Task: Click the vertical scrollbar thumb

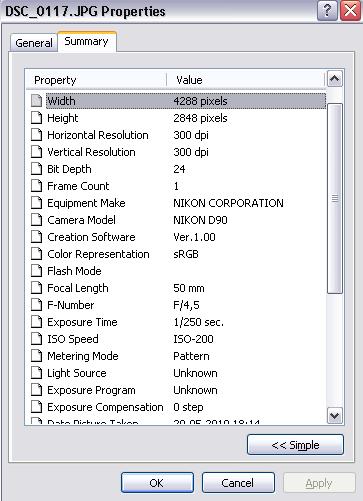Action: [335, 199]
